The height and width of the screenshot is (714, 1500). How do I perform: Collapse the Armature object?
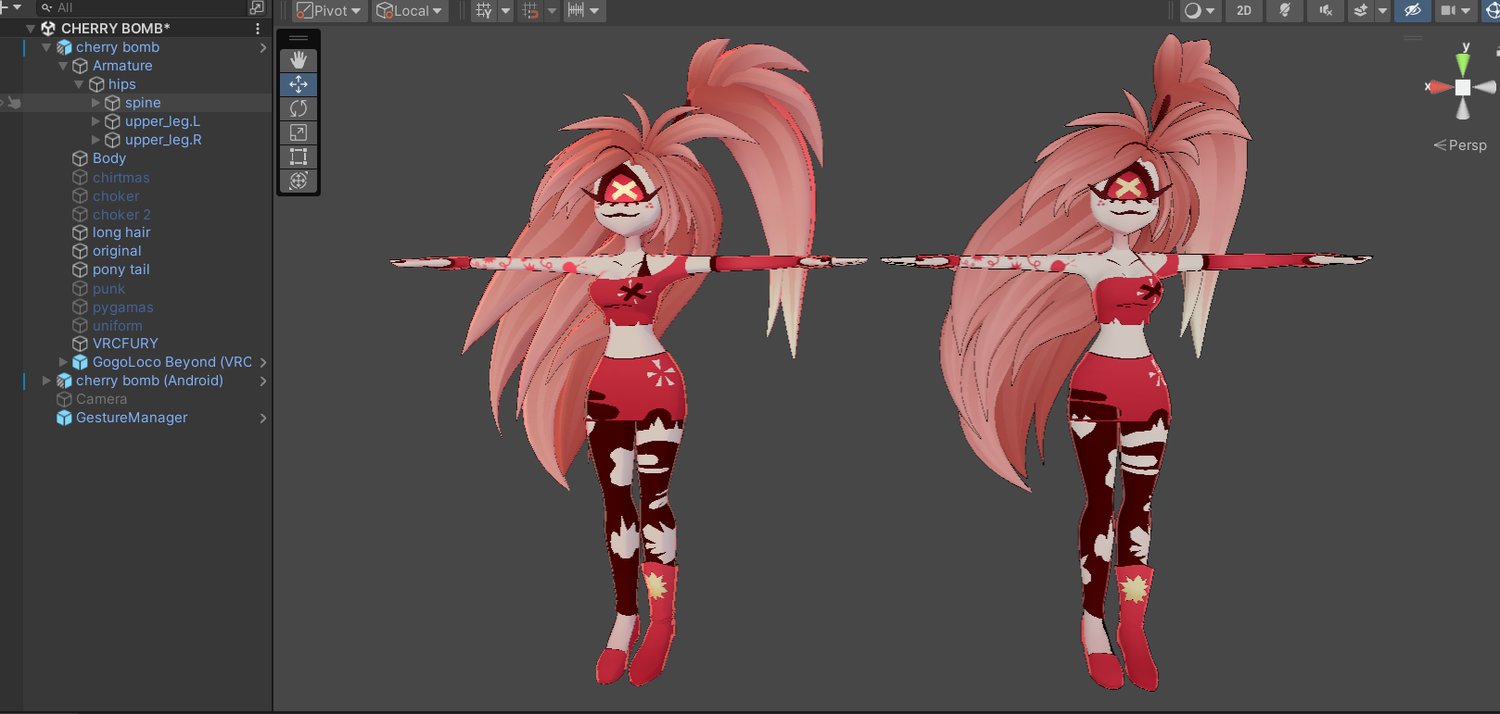pyautogui.click(x=63, y=66)
